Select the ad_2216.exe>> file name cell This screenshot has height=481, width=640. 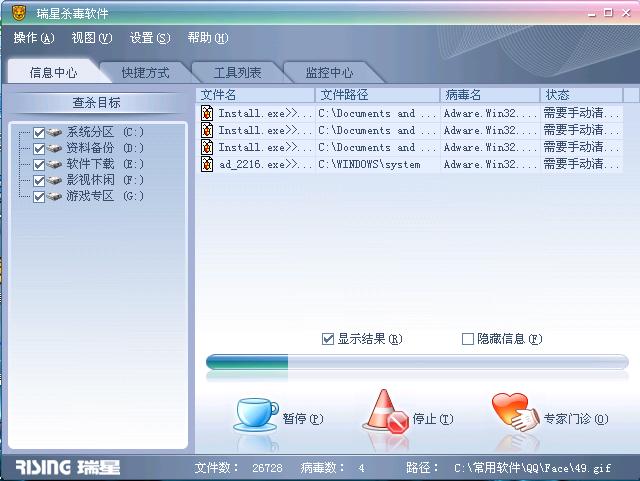tap(265, 164)
